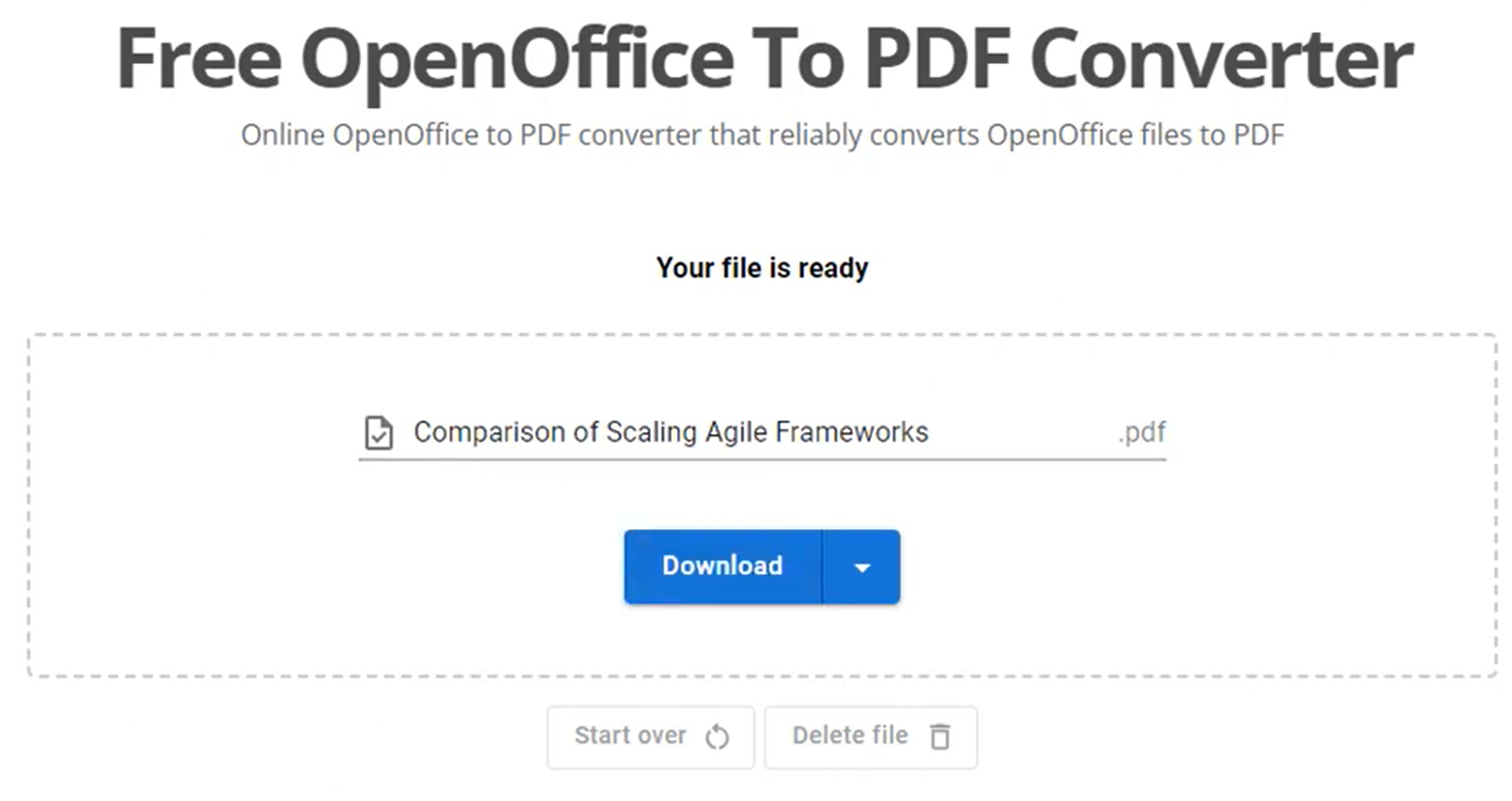Screen dimensions: 1512x801
Task: Click the trash can icon
Action: tap(940, 737)
